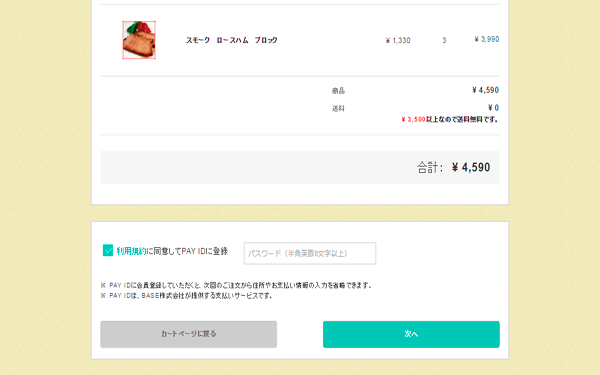Go back with カートページに戻る button

pyautogui.click(x=189, y=334)
